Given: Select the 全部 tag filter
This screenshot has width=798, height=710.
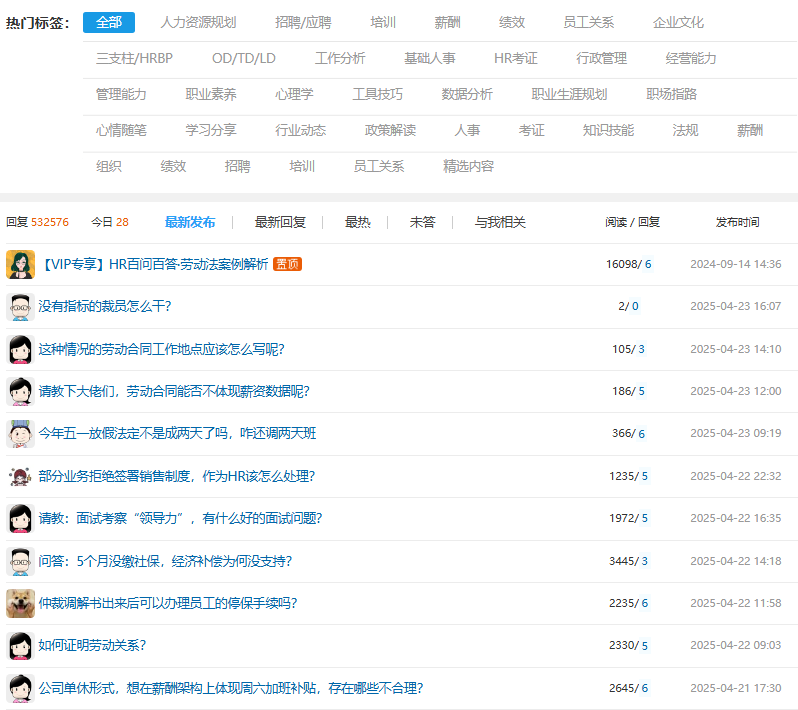Looking at the screenshot, I should coord(109,22).
